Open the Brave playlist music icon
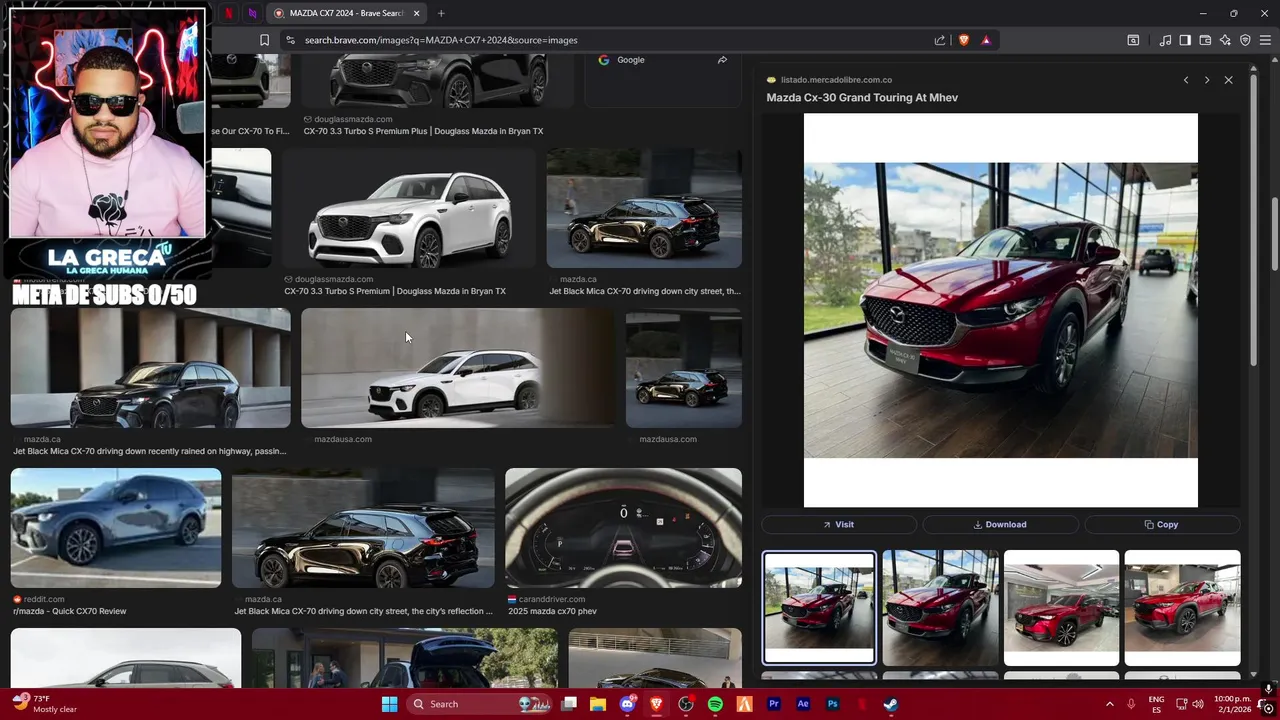The height and width of the screenshot is (720, 1280). click(x=1165, y=40)
